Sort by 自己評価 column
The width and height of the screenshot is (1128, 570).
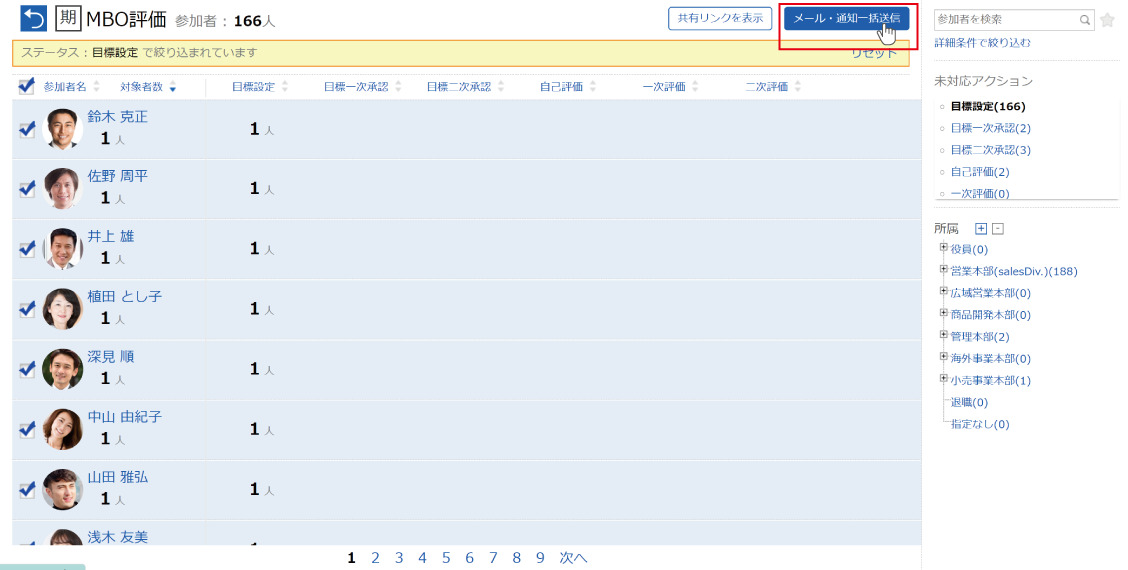[x=568, y=86]
